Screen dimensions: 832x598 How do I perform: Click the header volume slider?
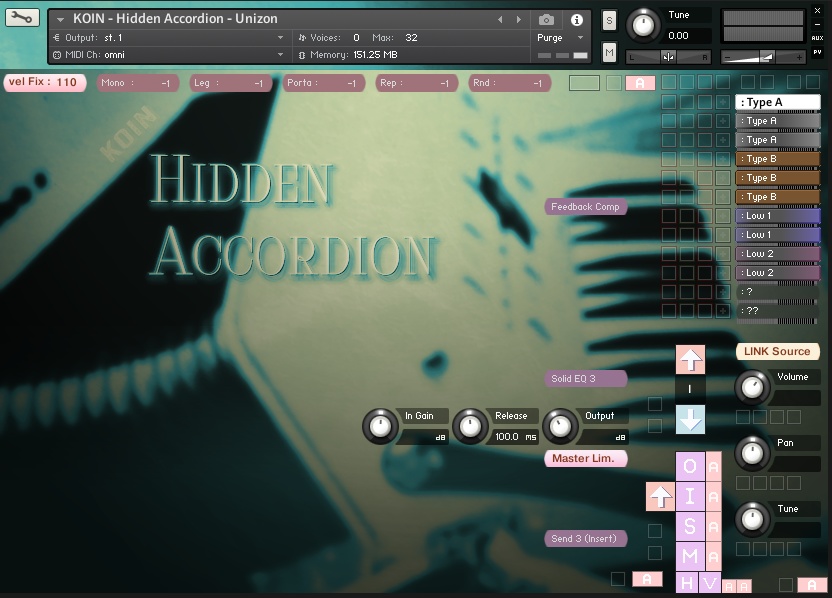(764, 57)
